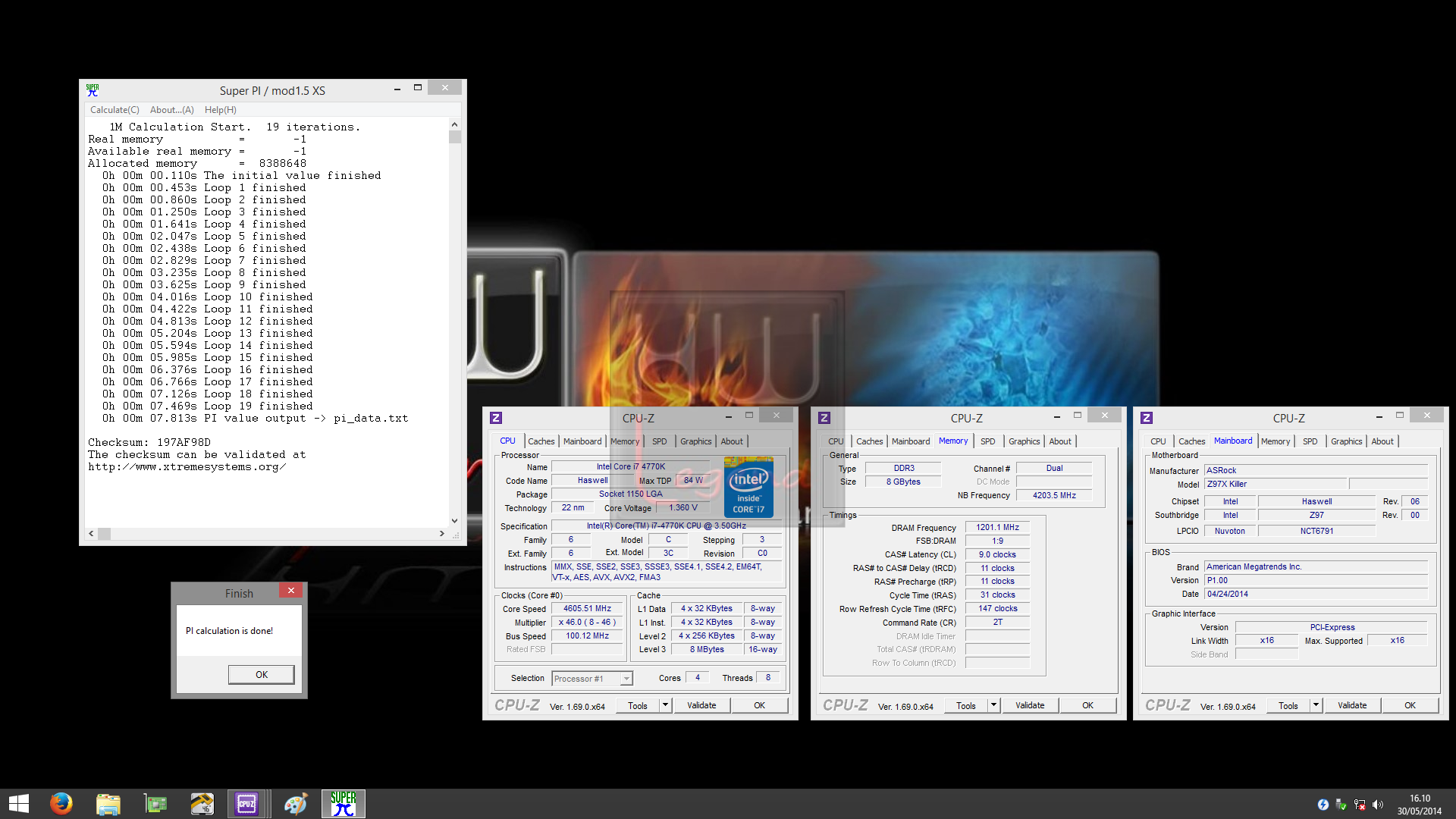
Task: Open the green circuit board taskbar app
Action: pos(155,804)
